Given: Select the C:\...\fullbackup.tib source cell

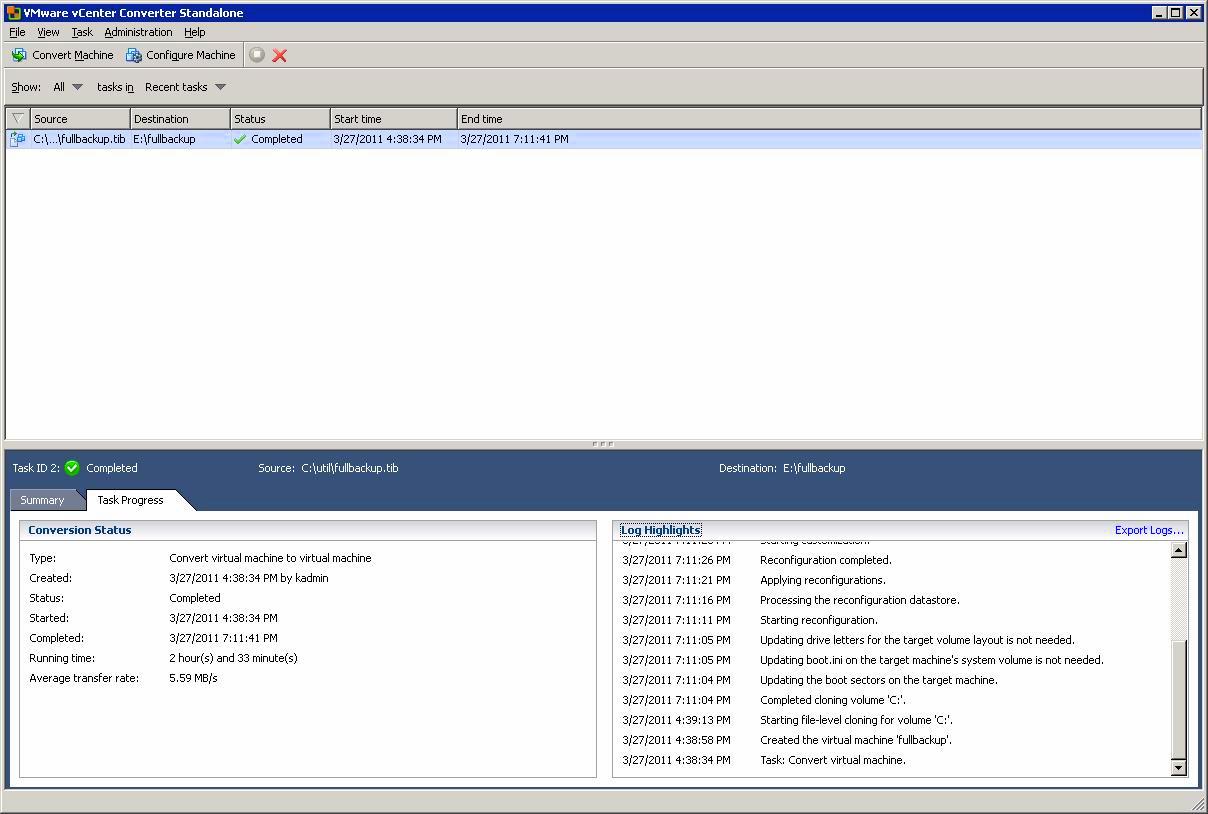Looking at the screenshot, I should click(x=79, y=139).
